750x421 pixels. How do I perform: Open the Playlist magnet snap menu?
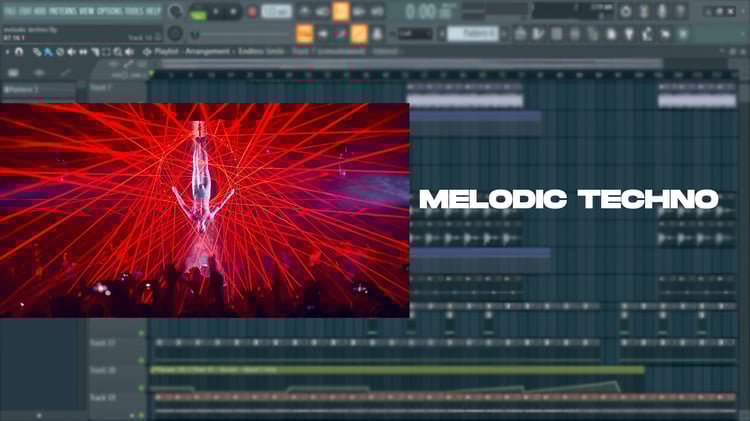19,51
